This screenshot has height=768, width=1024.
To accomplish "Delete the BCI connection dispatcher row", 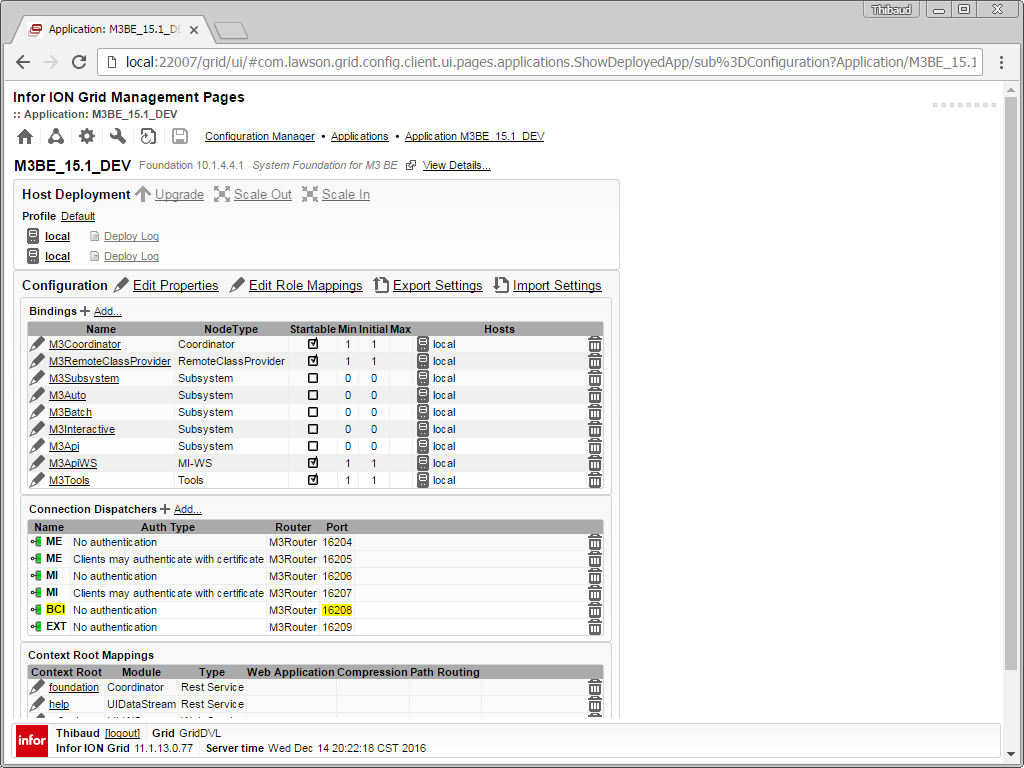I will click(x=595, y=610).
